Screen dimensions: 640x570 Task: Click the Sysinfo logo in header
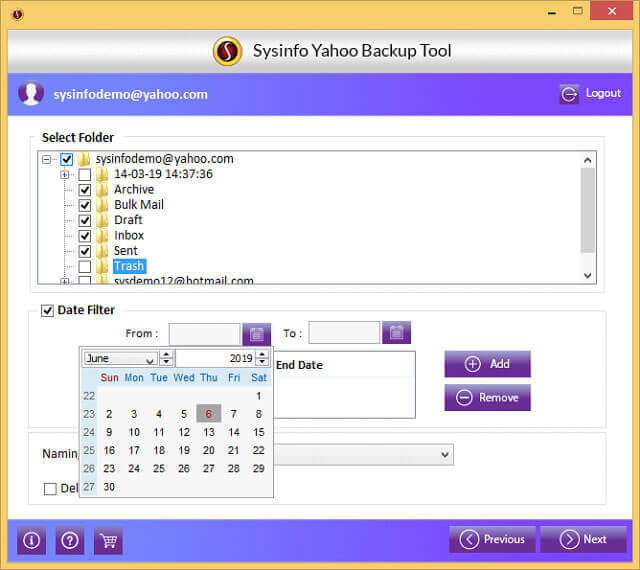tap(227, 51)
